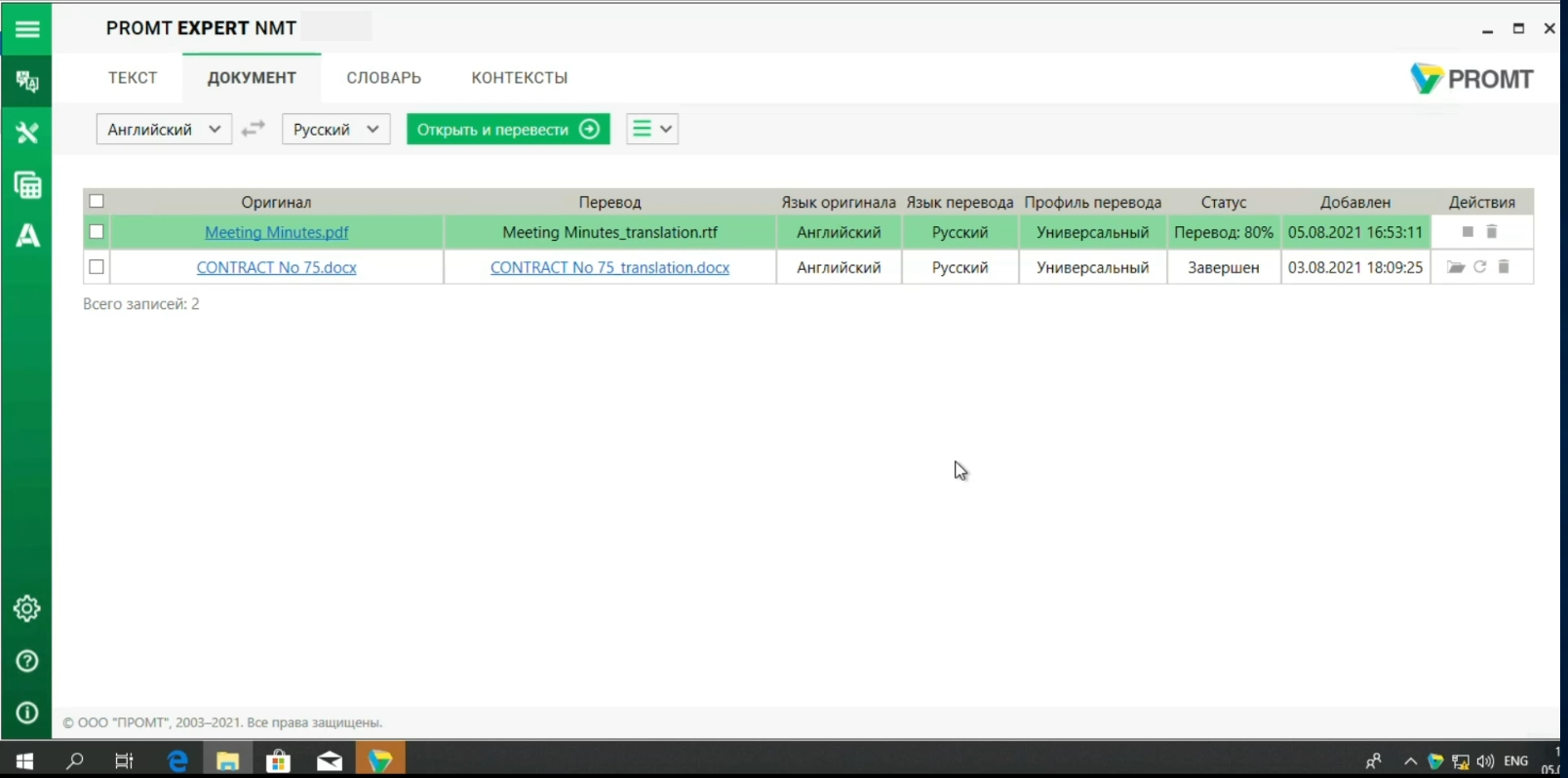
Task: Click the Добавлен column header
Action: (x=1355, y=202)
